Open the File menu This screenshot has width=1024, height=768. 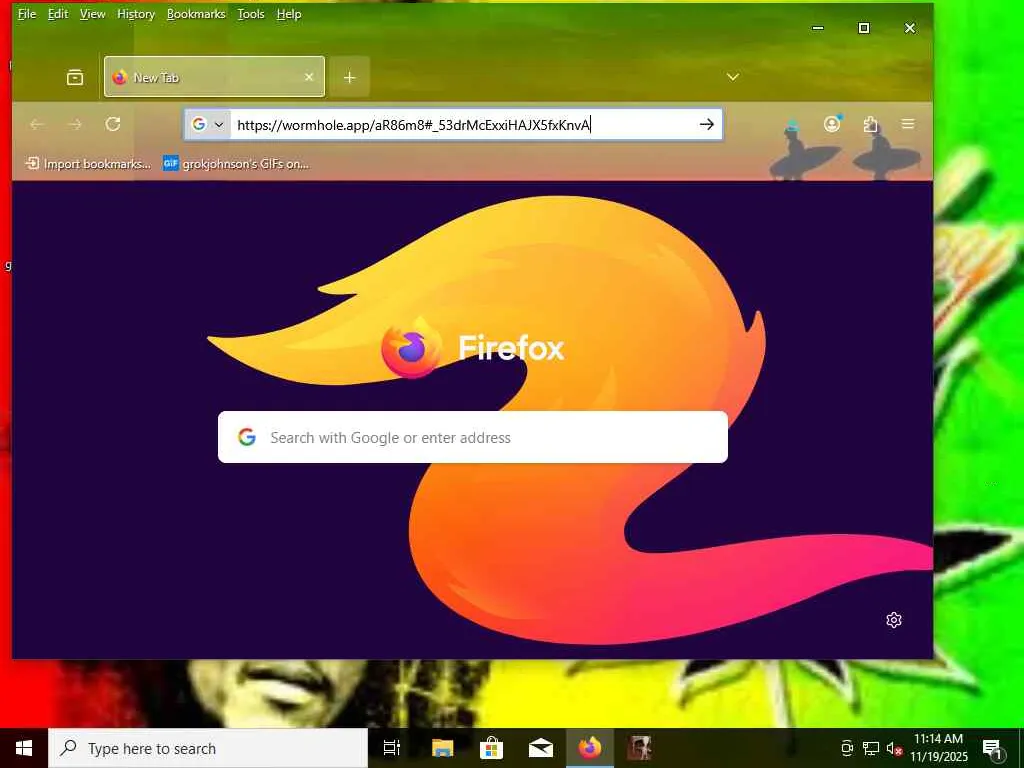(x=27, y=14)
